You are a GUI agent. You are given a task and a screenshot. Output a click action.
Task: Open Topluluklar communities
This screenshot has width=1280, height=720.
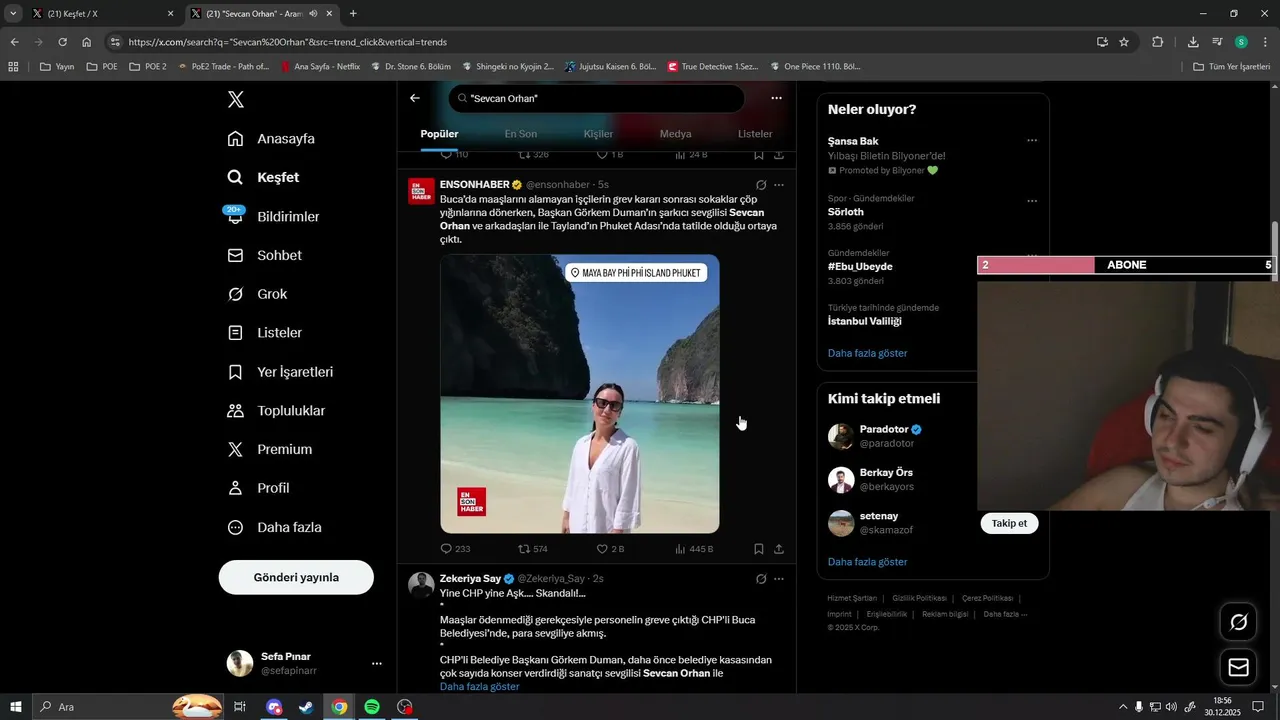pyautogui.click(x=276, y=411)
